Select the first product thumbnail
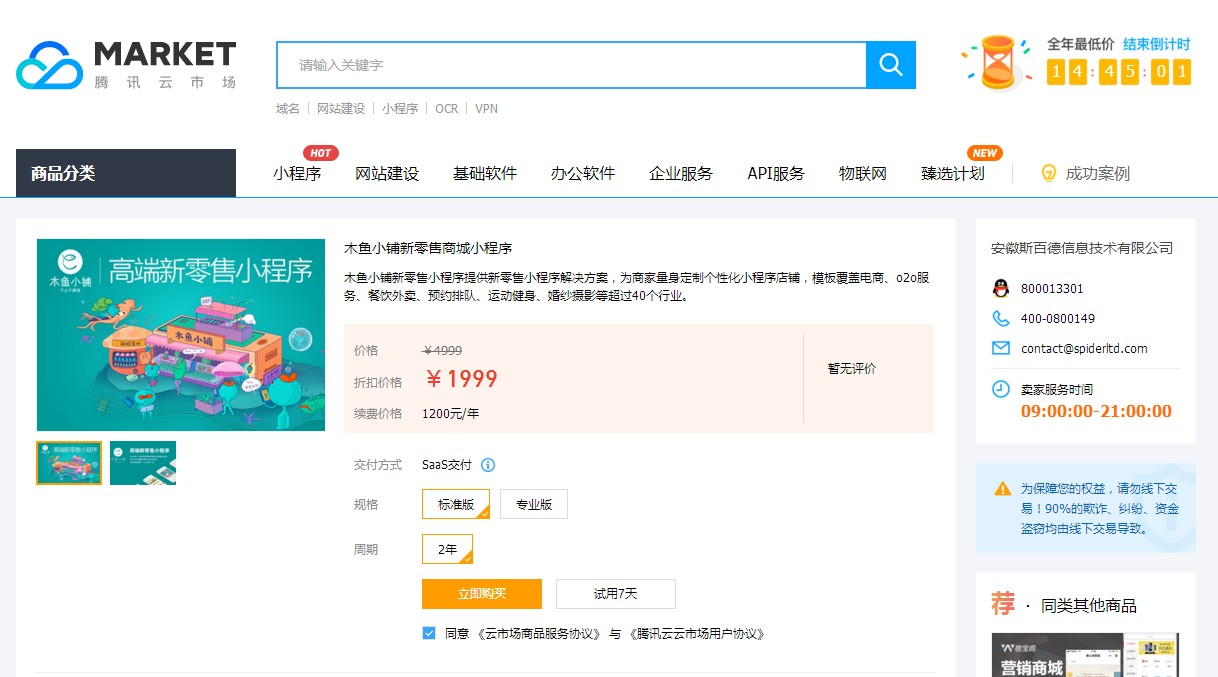Image resolution: width=1218 pixels, height=677 pixels. pos(69,463)
